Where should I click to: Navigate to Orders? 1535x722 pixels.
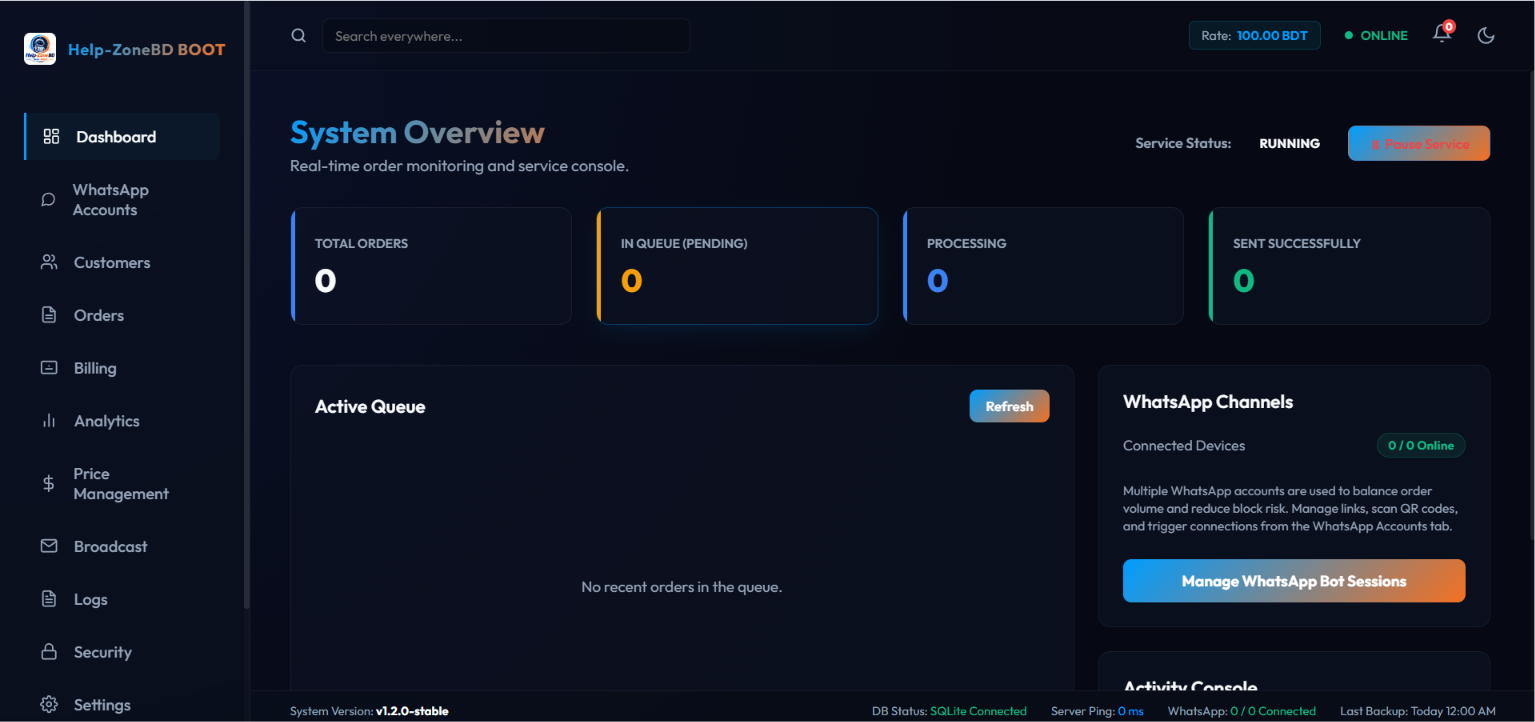(122, 315)
